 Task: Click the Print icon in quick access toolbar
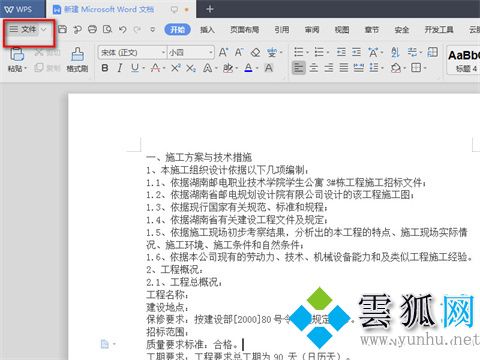coord(92,29)
